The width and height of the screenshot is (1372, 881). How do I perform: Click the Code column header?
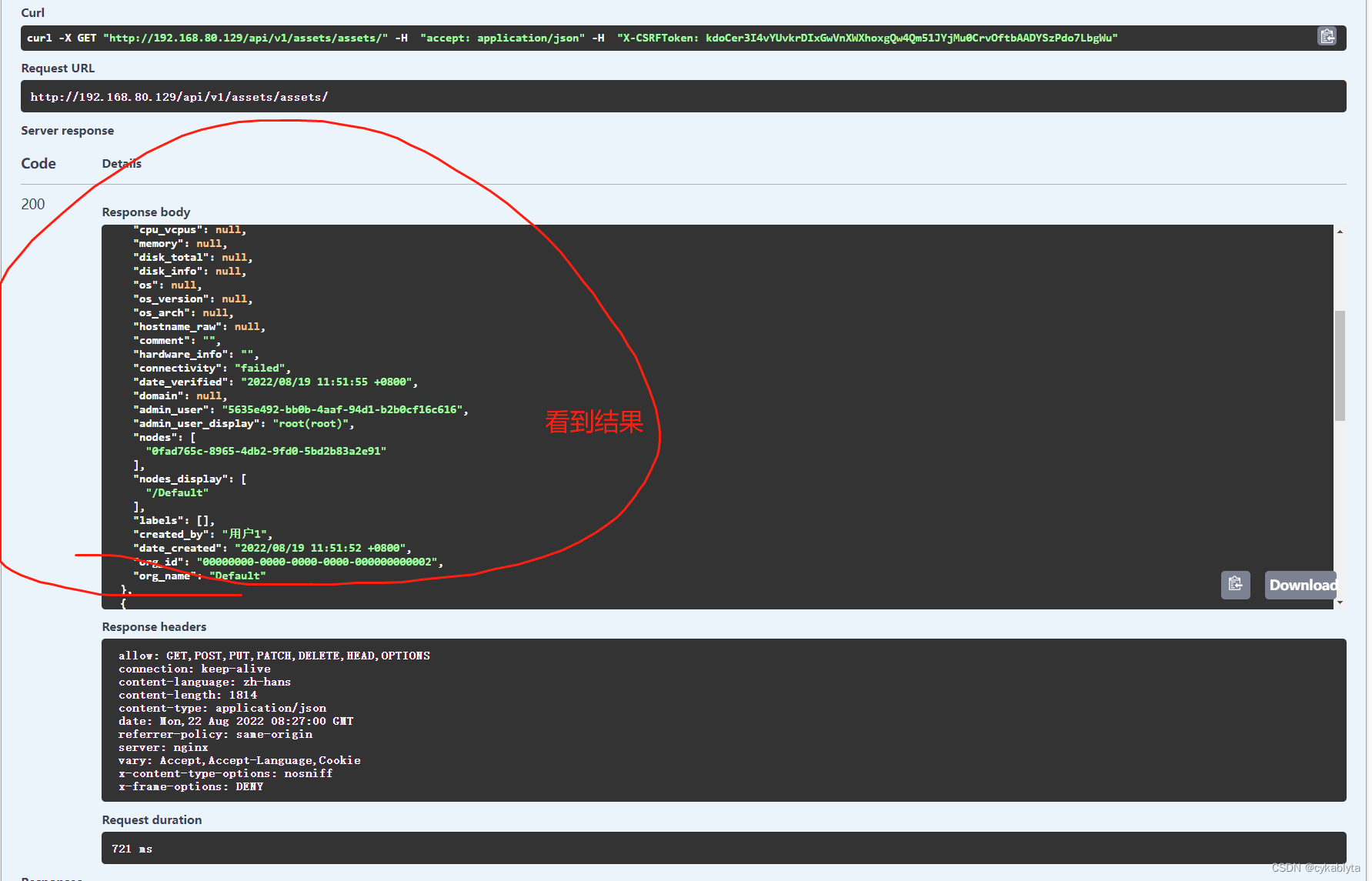pos(38,163)
